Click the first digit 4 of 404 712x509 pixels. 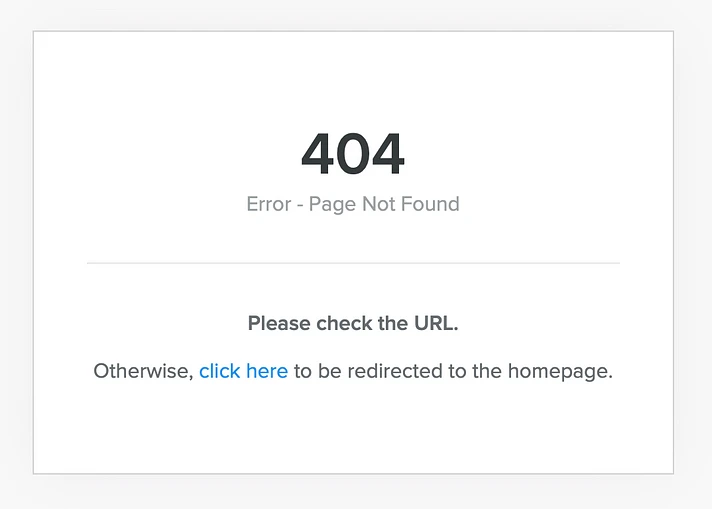317,153
